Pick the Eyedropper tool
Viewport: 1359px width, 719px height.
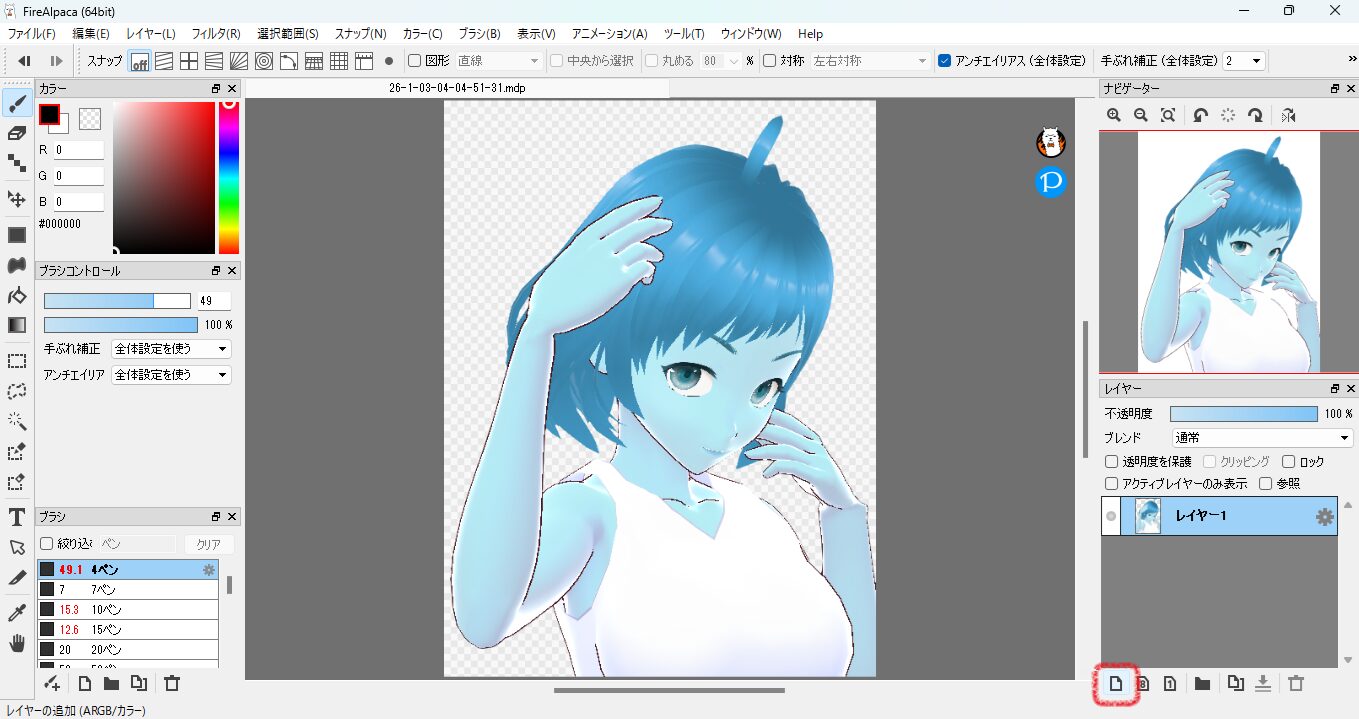point(16,612)
